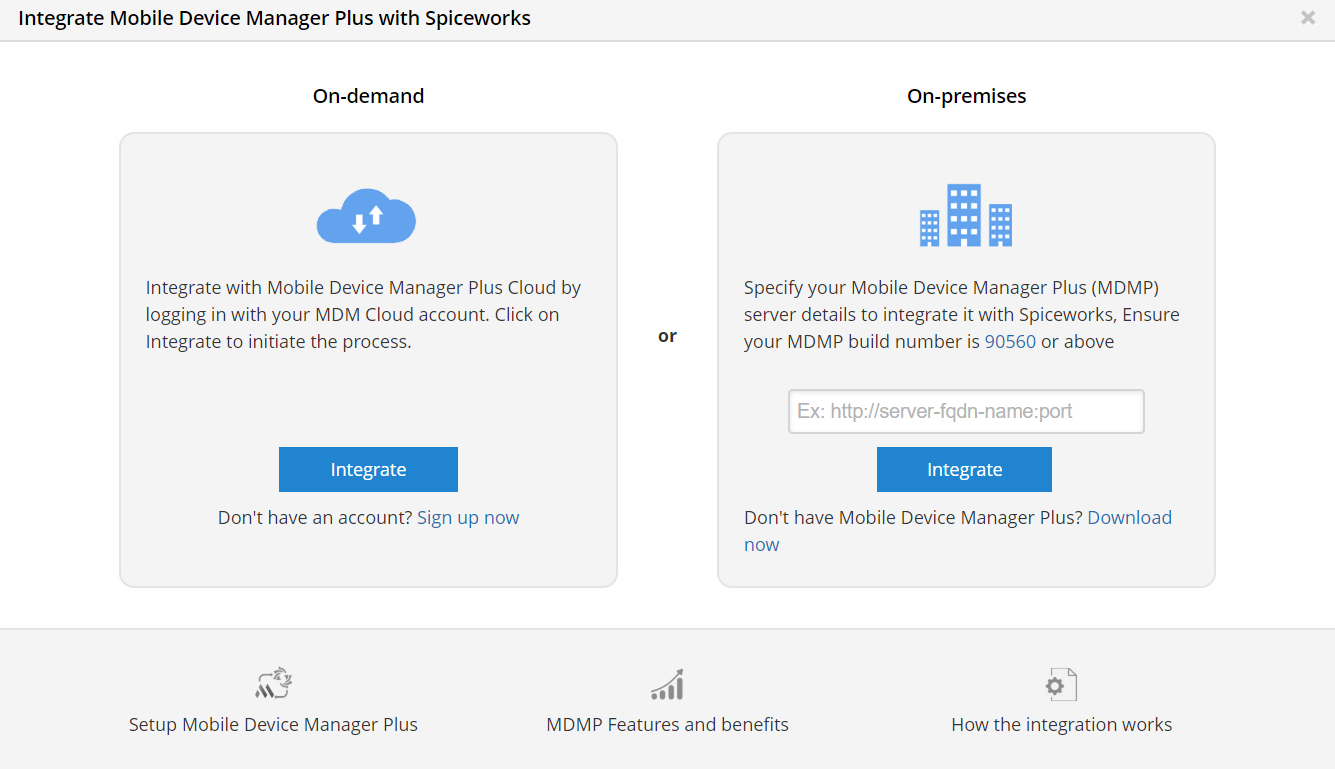Viewport: 1335px width, 769px height.
Task: Click the gear document integration icon
Action: 1061,684
